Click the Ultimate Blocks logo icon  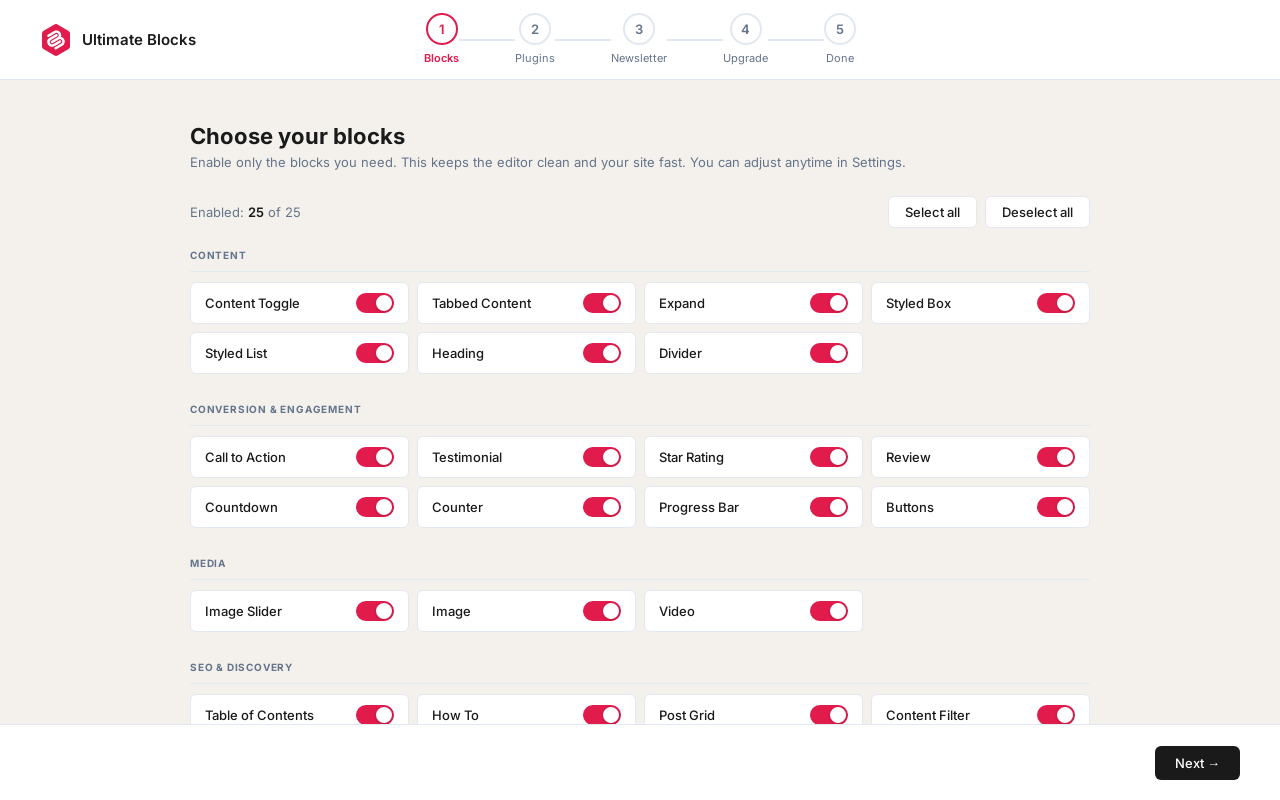tap(56, 40)
